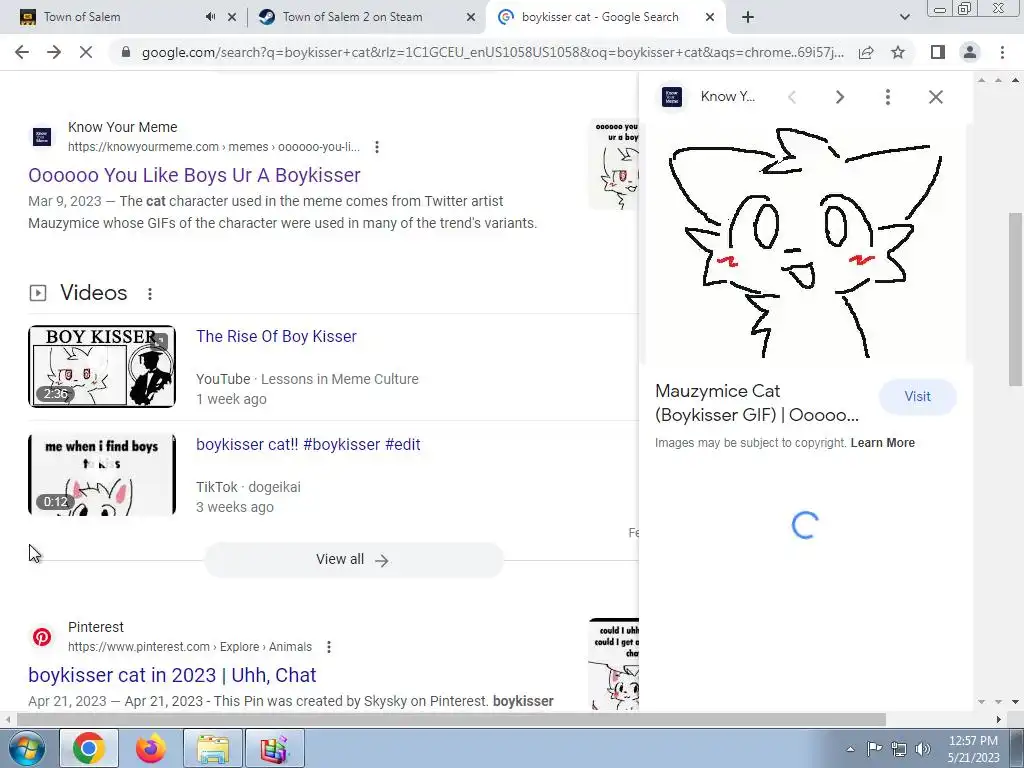Open the Windows Start menu
Image resolution: width=1024 pixels, height=768 pixels.
pyautogui.click(x=25, y=748)
